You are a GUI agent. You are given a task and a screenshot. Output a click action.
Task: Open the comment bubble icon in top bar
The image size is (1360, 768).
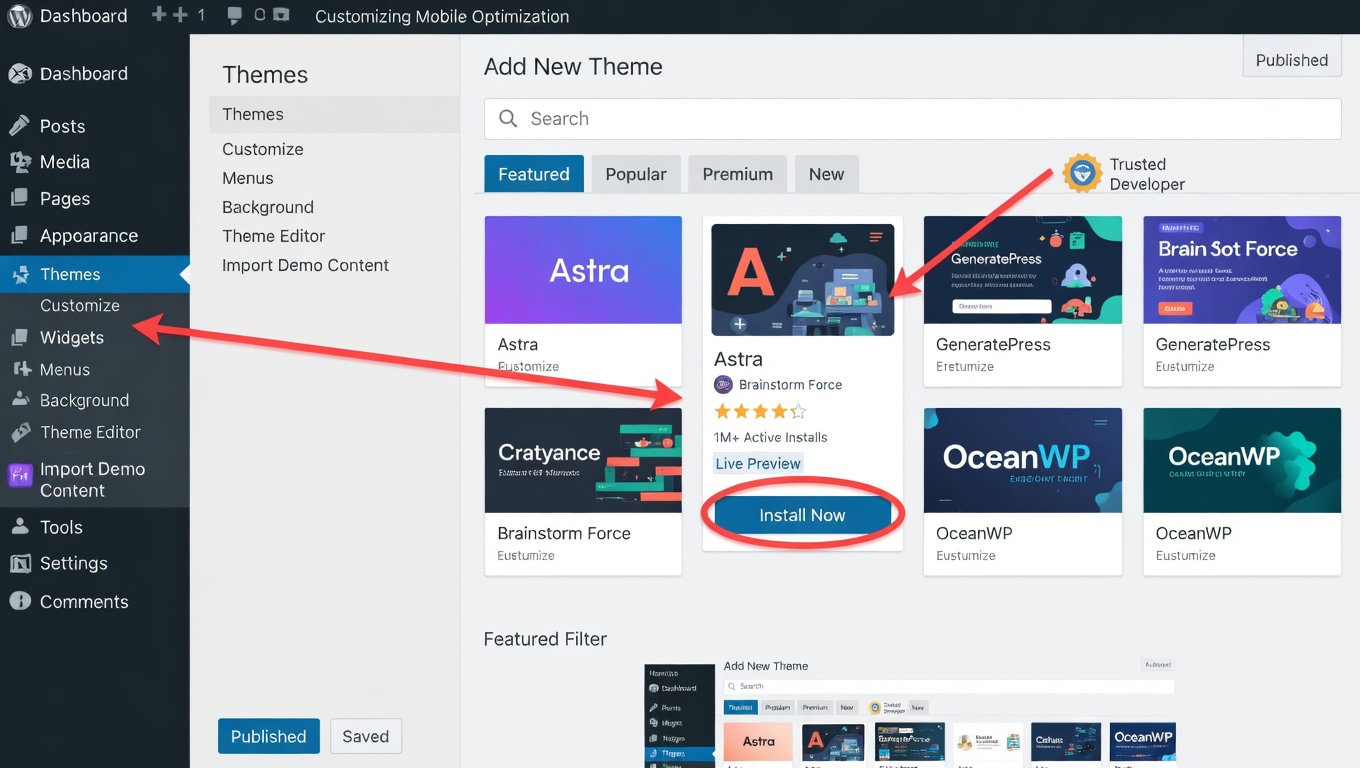[234, 16]
